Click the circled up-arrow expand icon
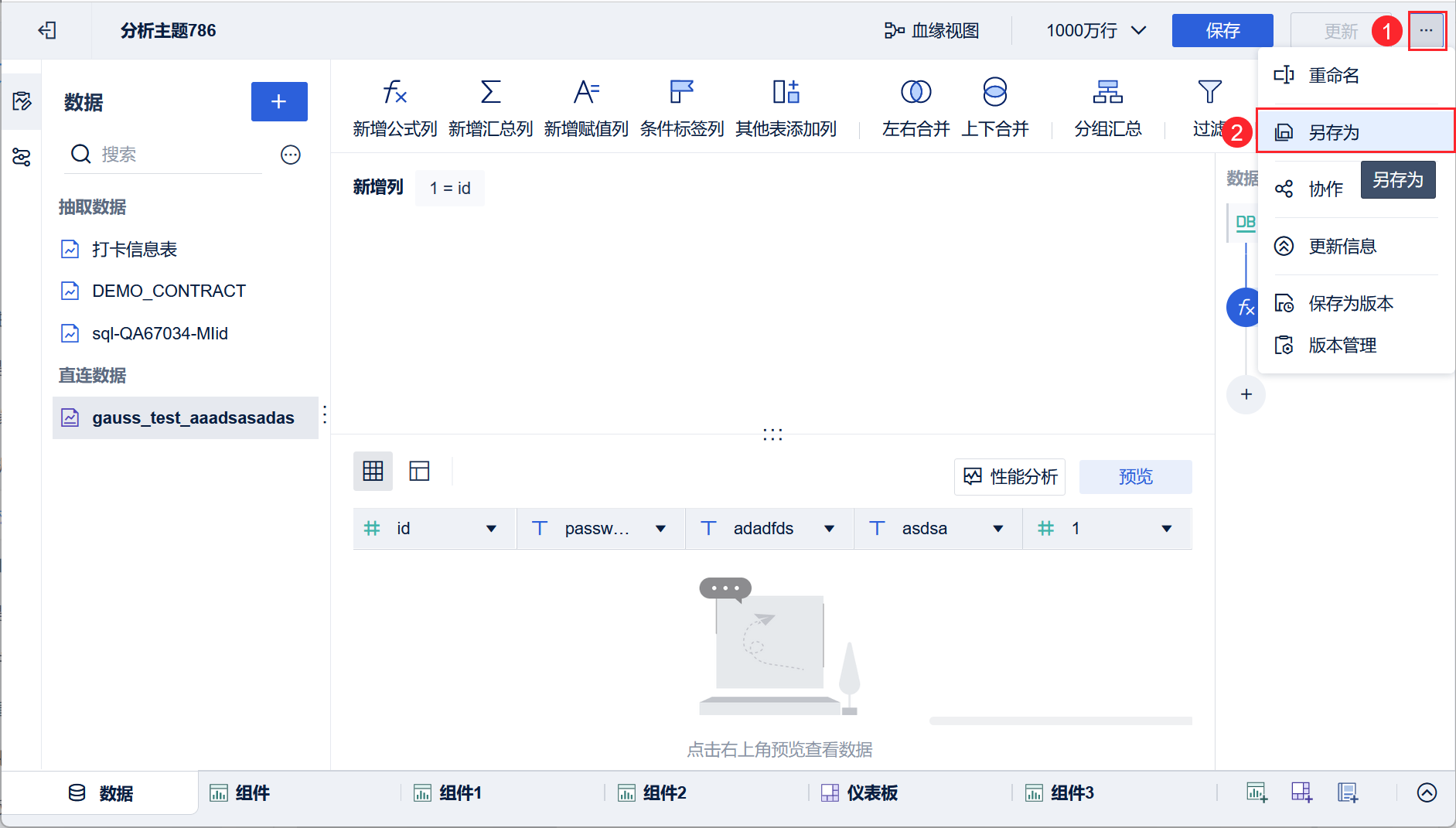1456x828 pixels. click(1427, 792)
